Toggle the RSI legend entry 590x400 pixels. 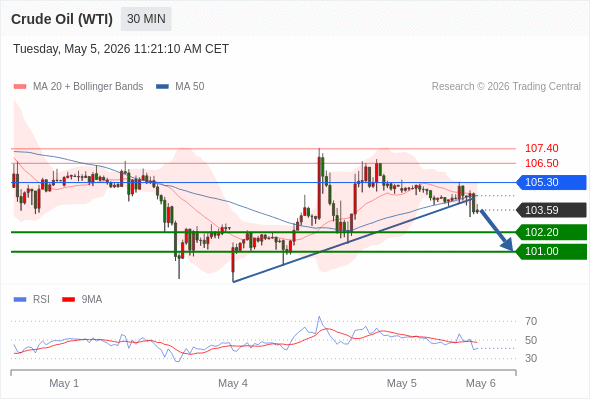tap(32, 300)
